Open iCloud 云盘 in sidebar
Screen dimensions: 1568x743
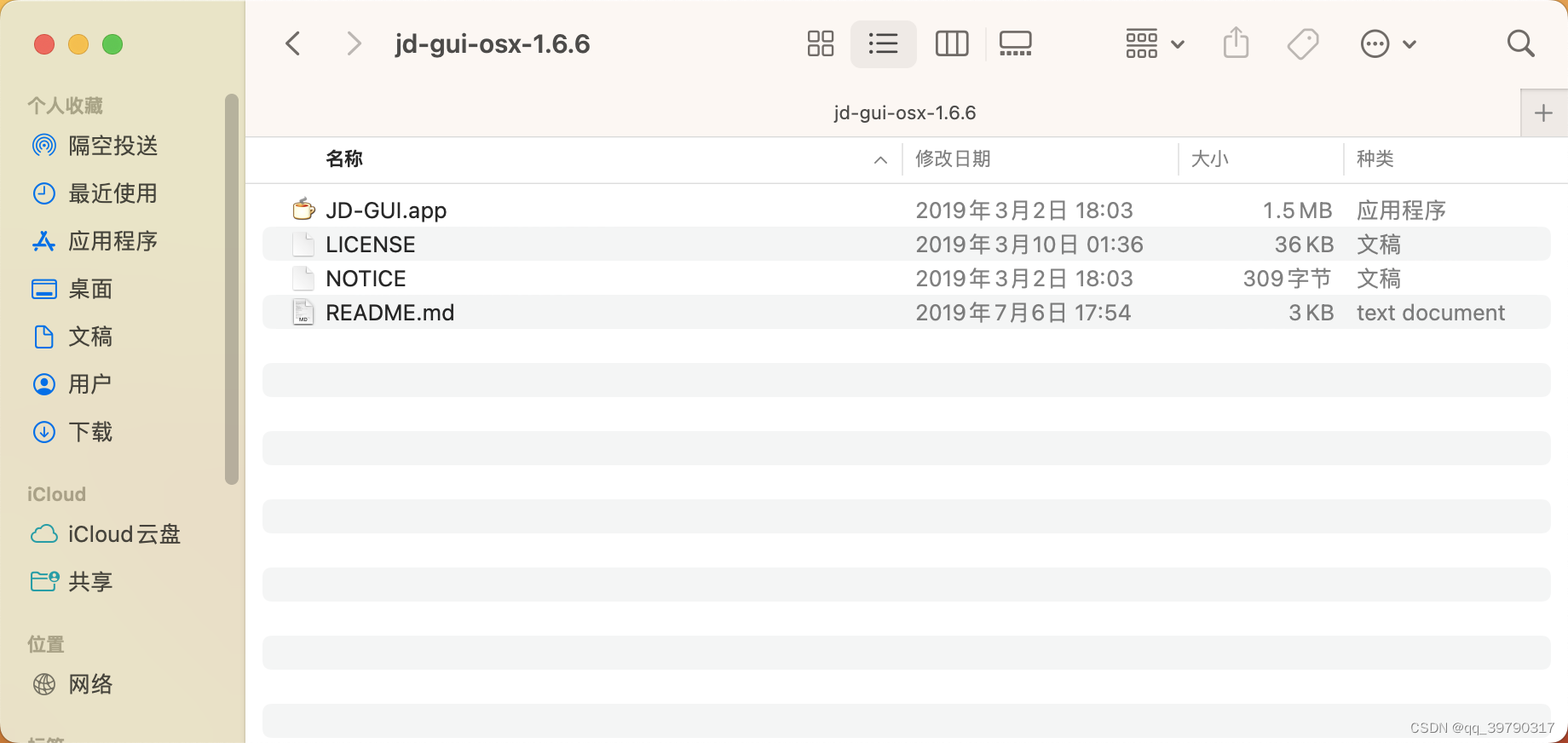click(x=124, y=534)
